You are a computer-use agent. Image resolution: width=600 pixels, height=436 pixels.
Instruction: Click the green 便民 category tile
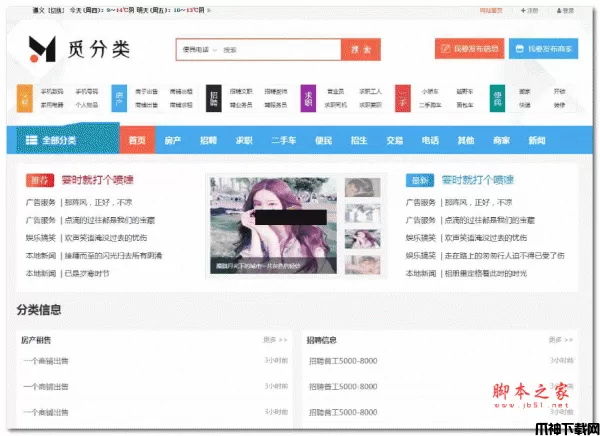(497, 98)
